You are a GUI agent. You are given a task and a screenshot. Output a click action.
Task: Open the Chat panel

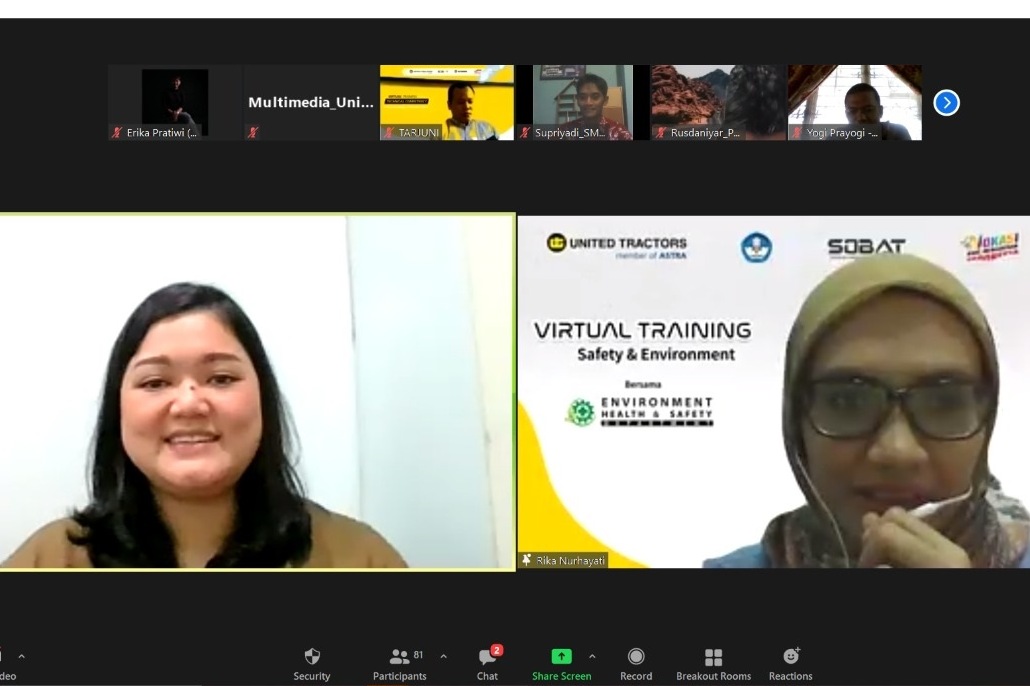coord(487,664)
